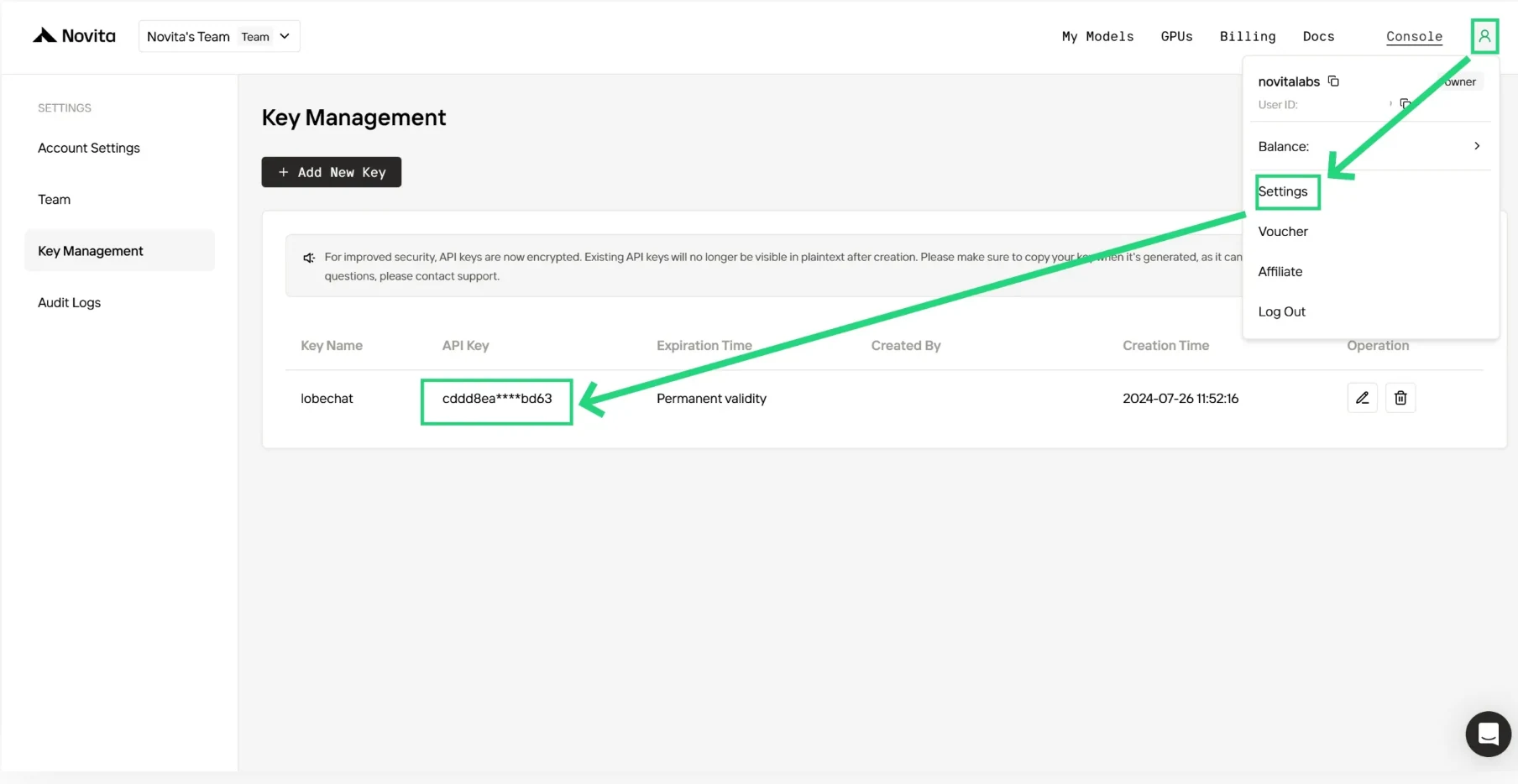Edit the lobechat API key
This screenshot has height=784, width=1518.
1362,398
